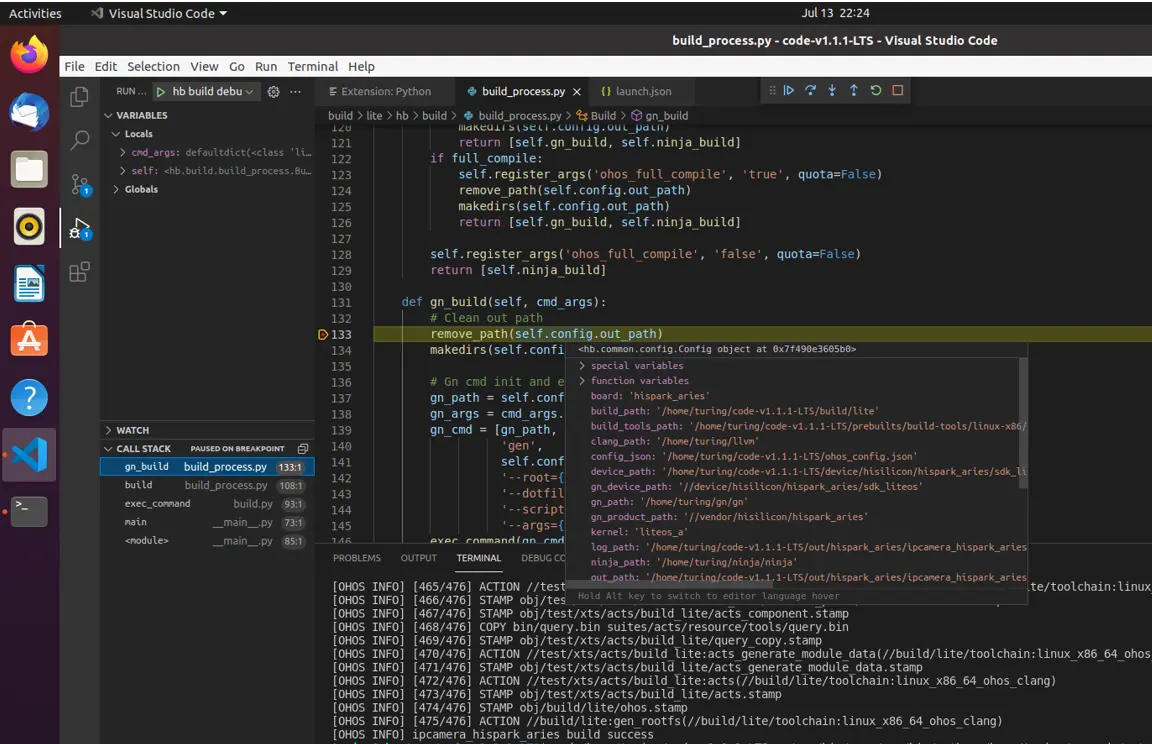1152x744 pixels.
Task: Collapse the CALL STACK section
Action: tap(109, 449)
